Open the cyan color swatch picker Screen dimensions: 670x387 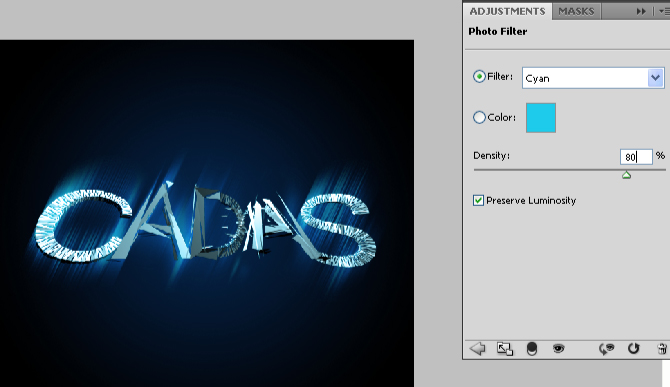pos(541,117)
